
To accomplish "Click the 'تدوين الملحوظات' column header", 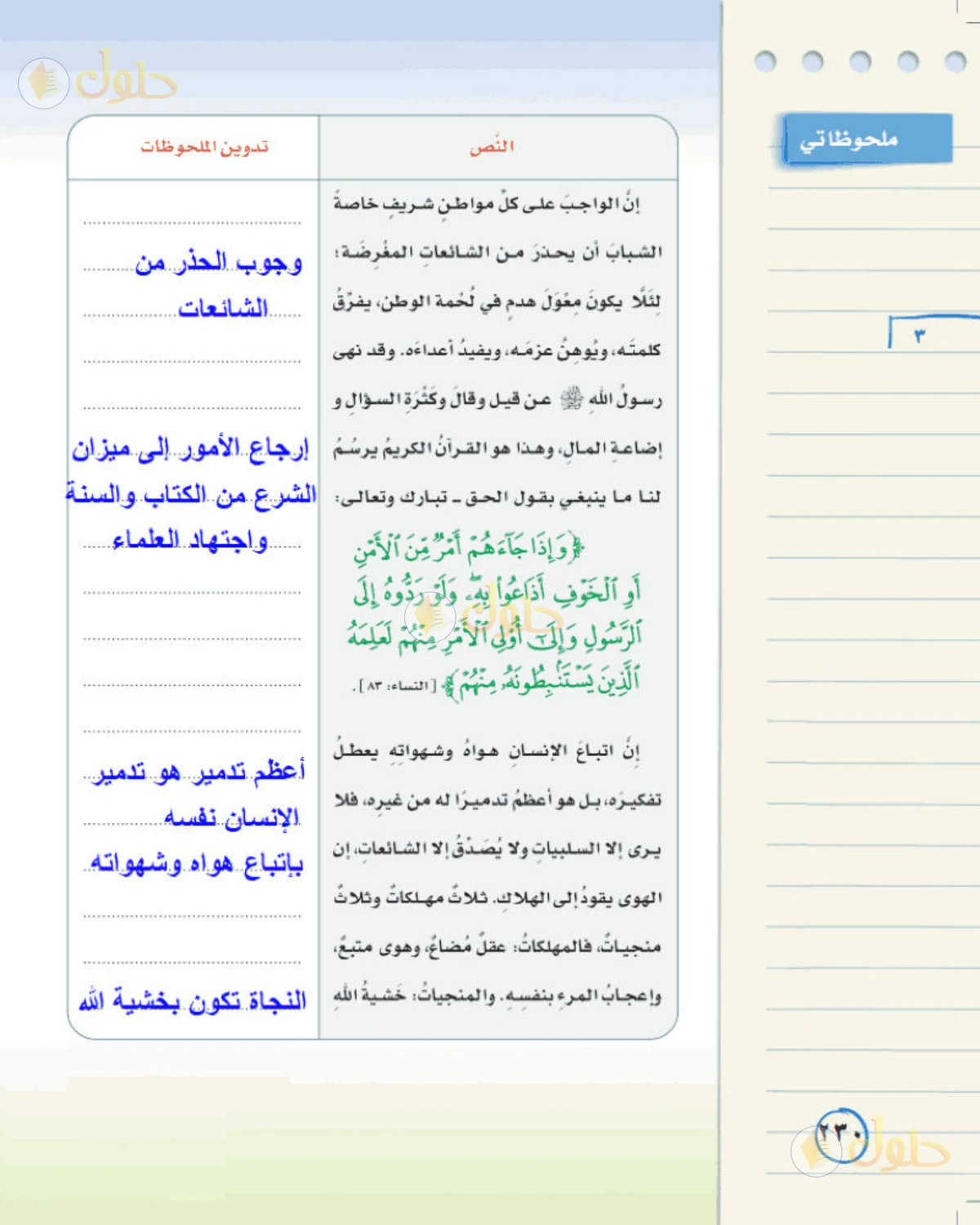I will (204, 147).
